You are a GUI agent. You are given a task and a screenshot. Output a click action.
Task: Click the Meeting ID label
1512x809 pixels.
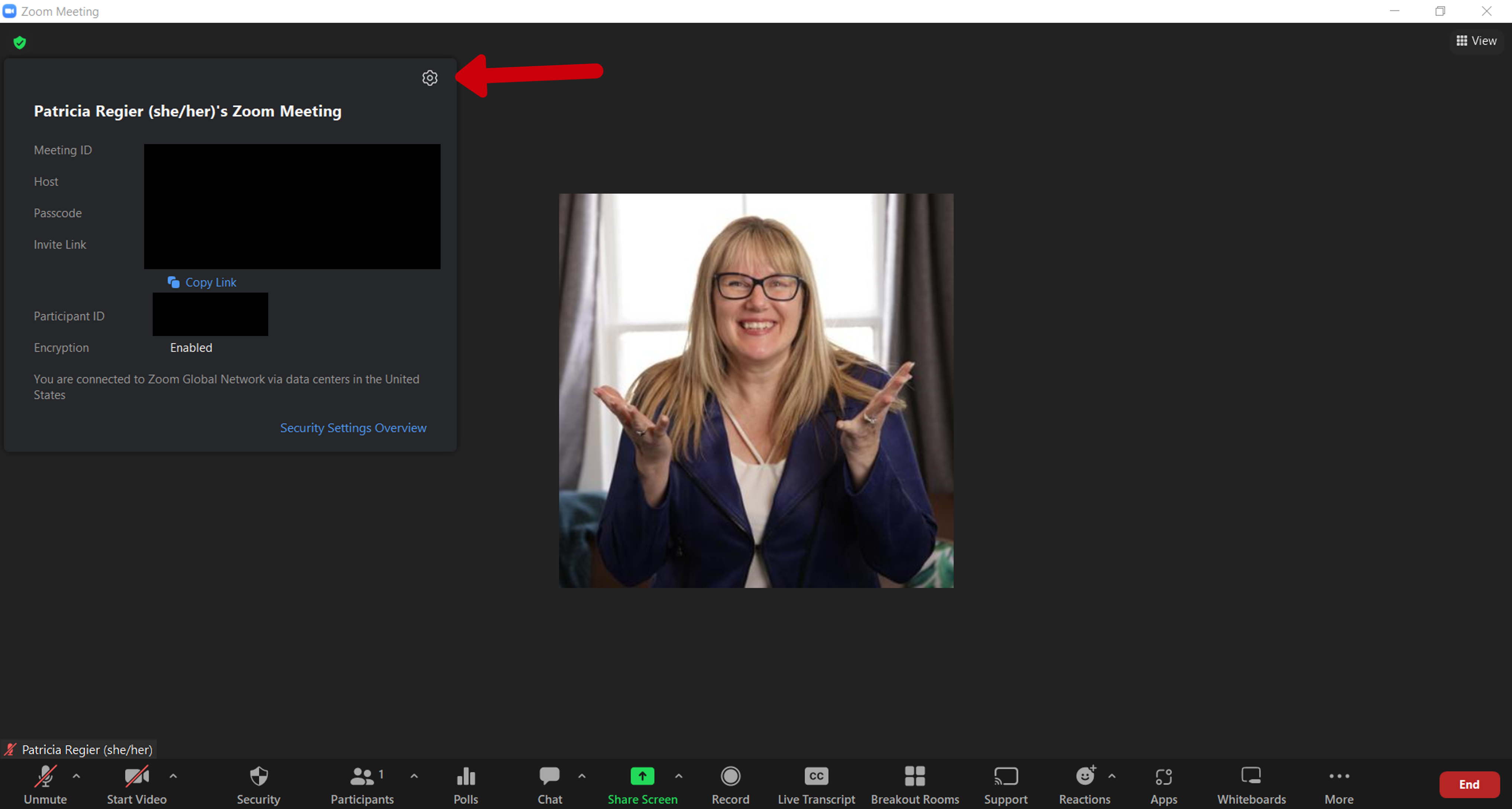pyautogui.click(x=63, y=150)
